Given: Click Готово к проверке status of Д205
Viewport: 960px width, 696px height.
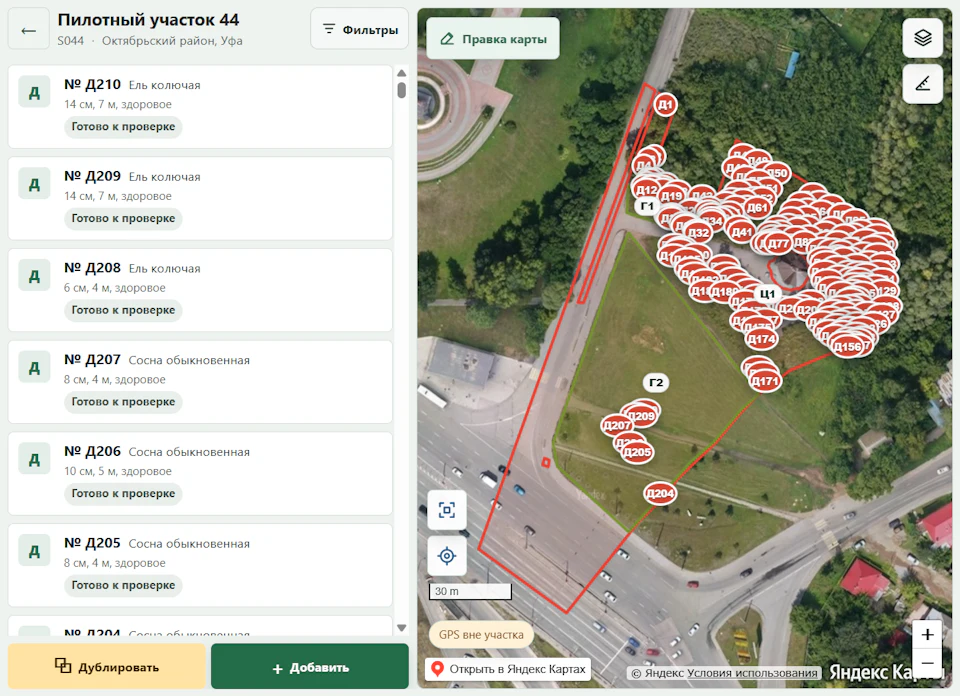Looking at the screenshot, I should click(123, 586).
